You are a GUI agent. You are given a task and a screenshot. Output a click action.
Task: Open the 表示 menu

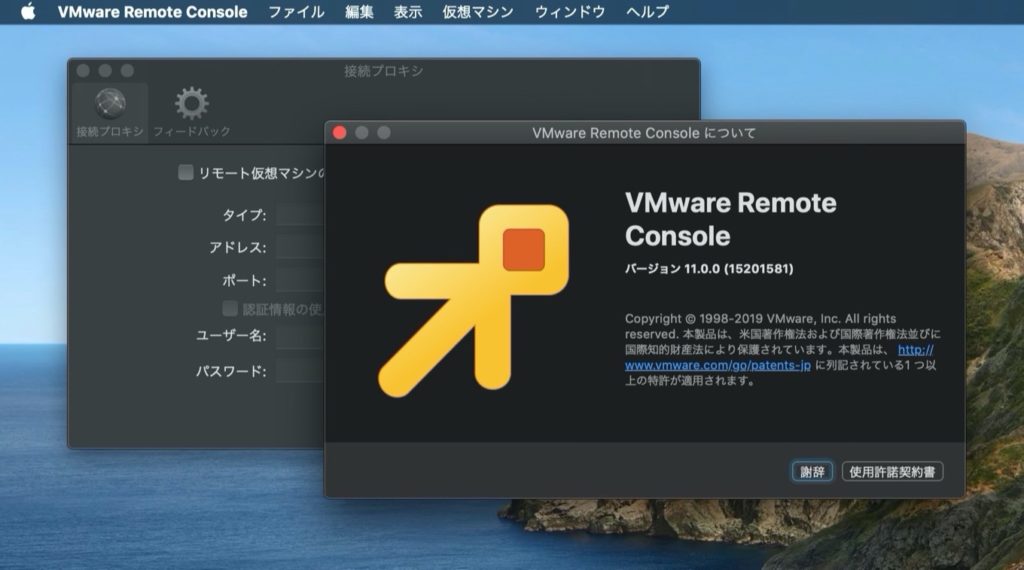coord(408,12)
